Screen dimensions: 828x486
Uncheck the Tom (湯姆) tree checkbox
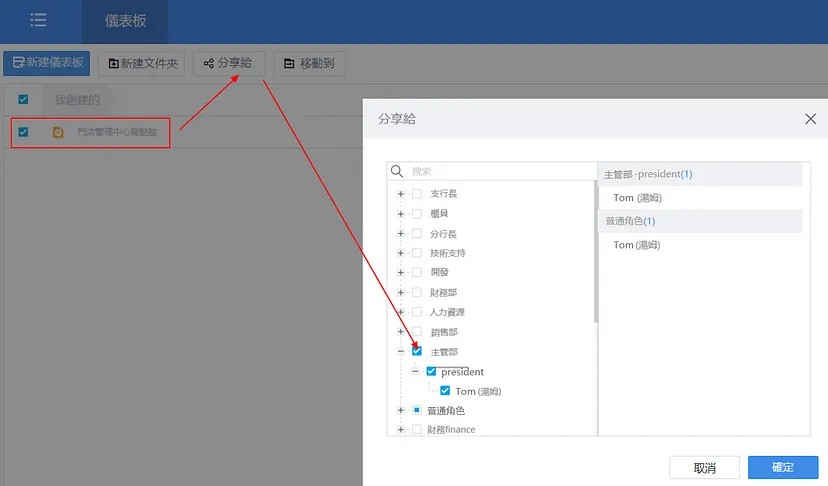[x=445, y=391]
